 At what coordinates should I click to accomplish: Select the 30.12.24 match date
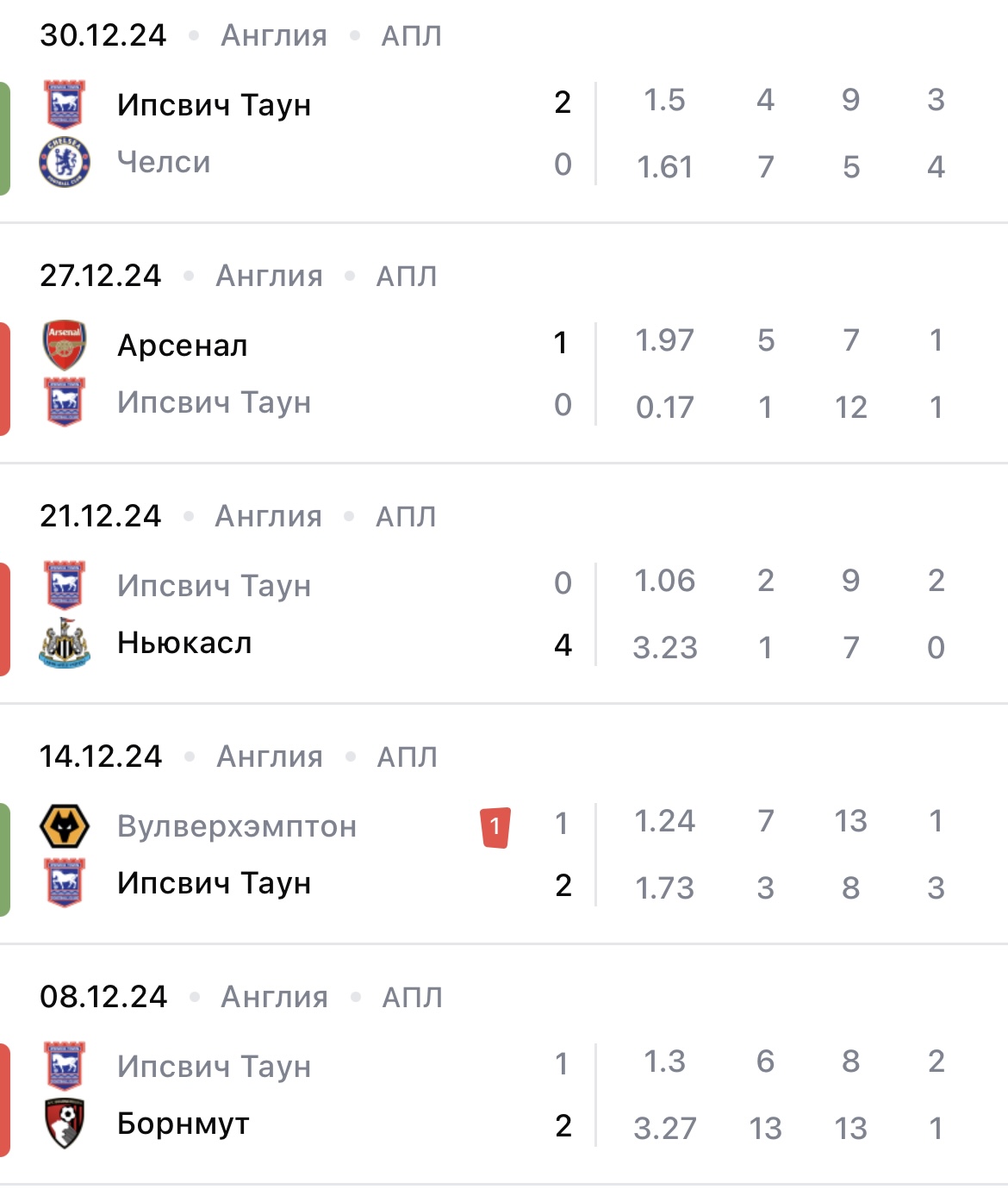pyautogui.click(x=103, y=35)
